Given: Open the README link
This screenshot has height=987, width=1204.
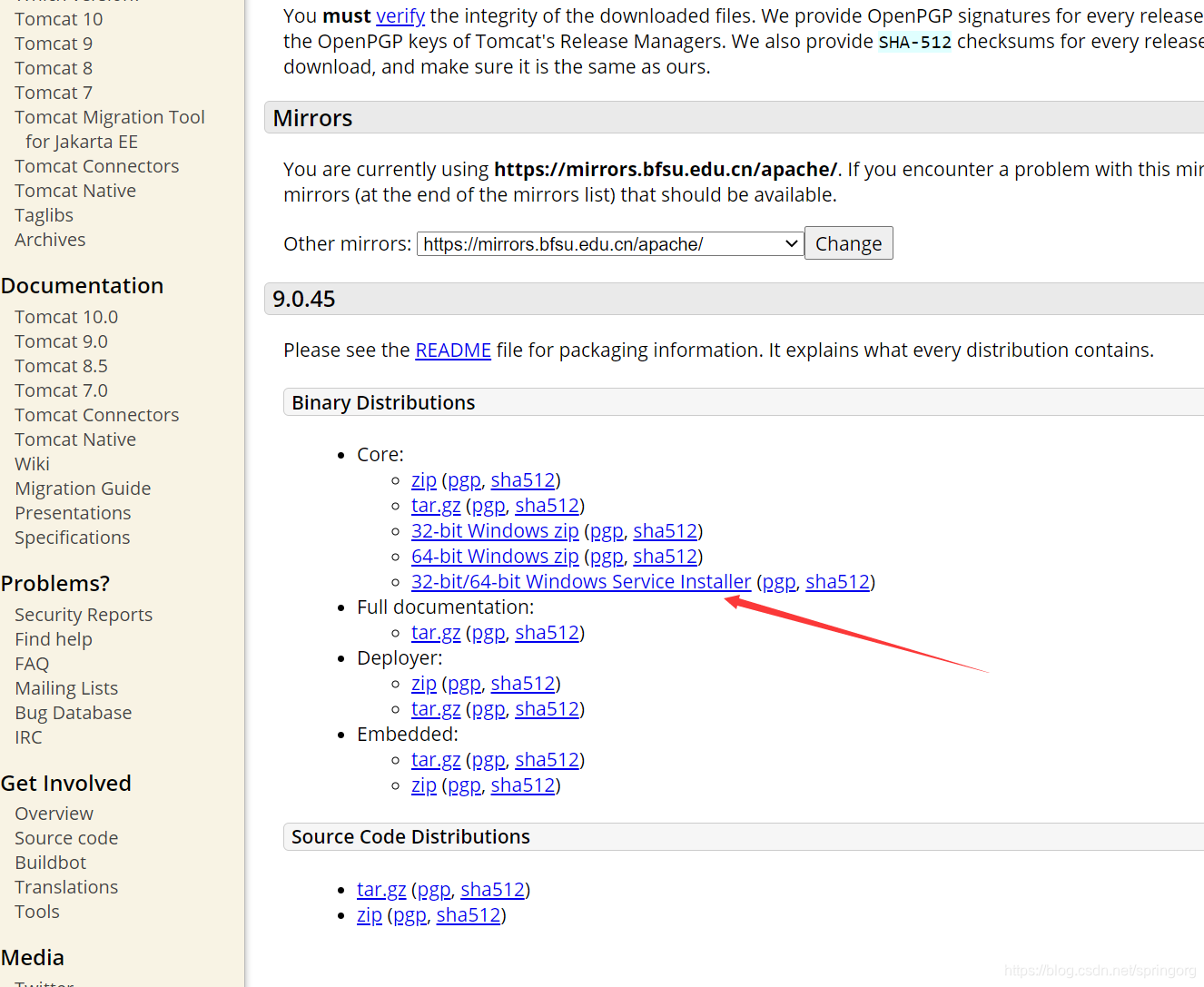Looking at the screenshot, I should tap(453, 350).
